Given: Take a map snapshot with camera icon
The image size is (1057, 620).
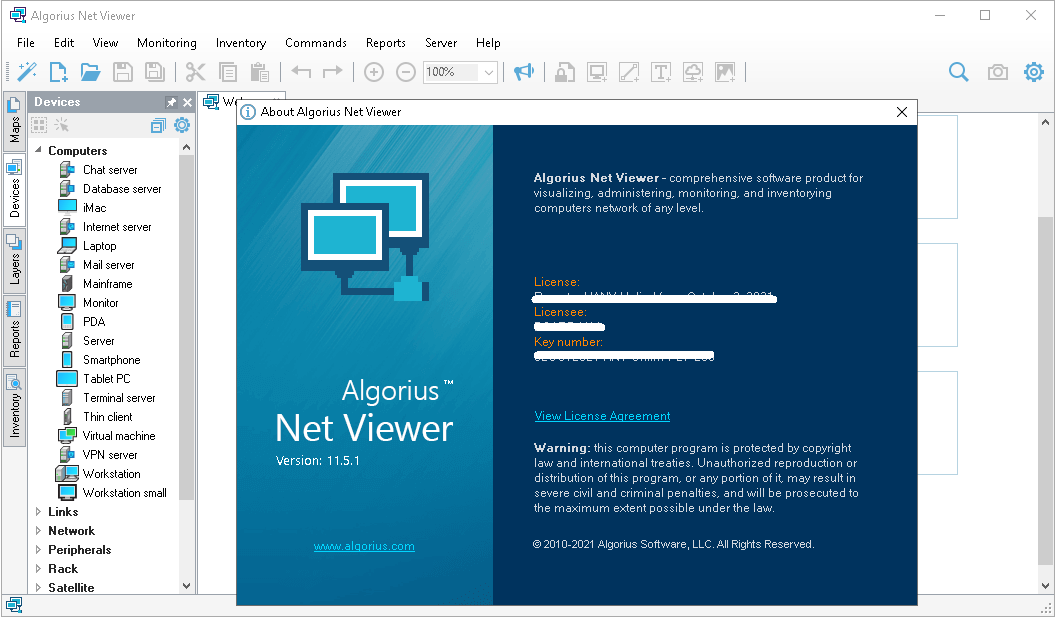Looking at the screenshot, I should (998, 71).
